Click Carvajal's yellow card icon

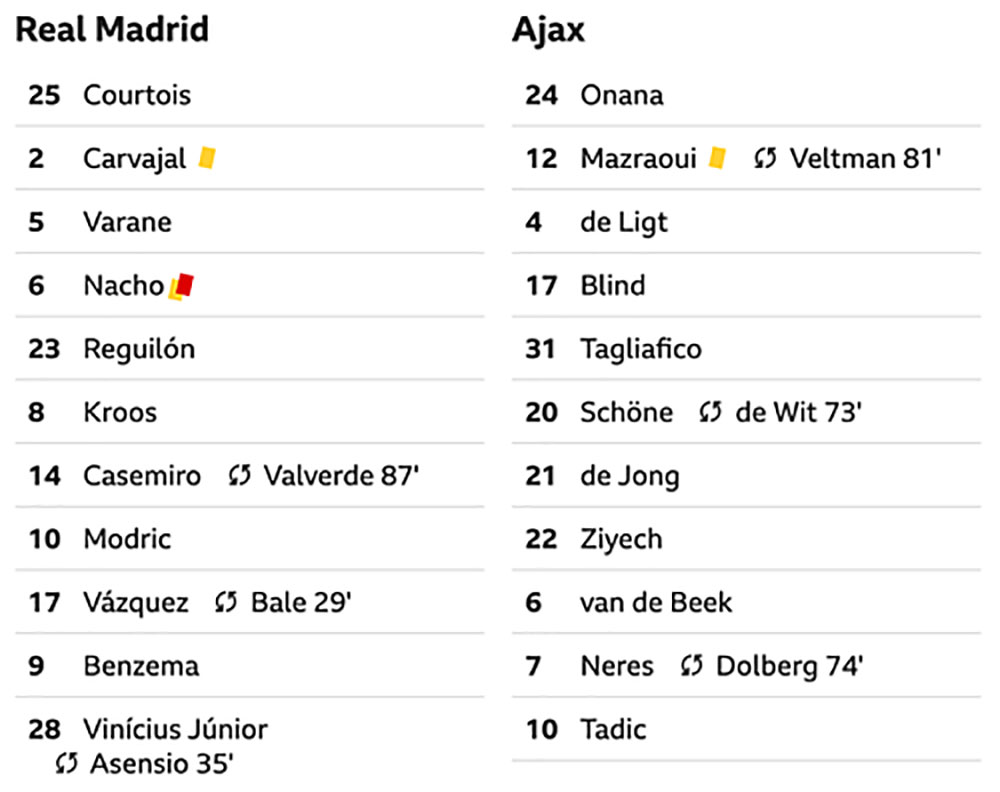(207, 158)
